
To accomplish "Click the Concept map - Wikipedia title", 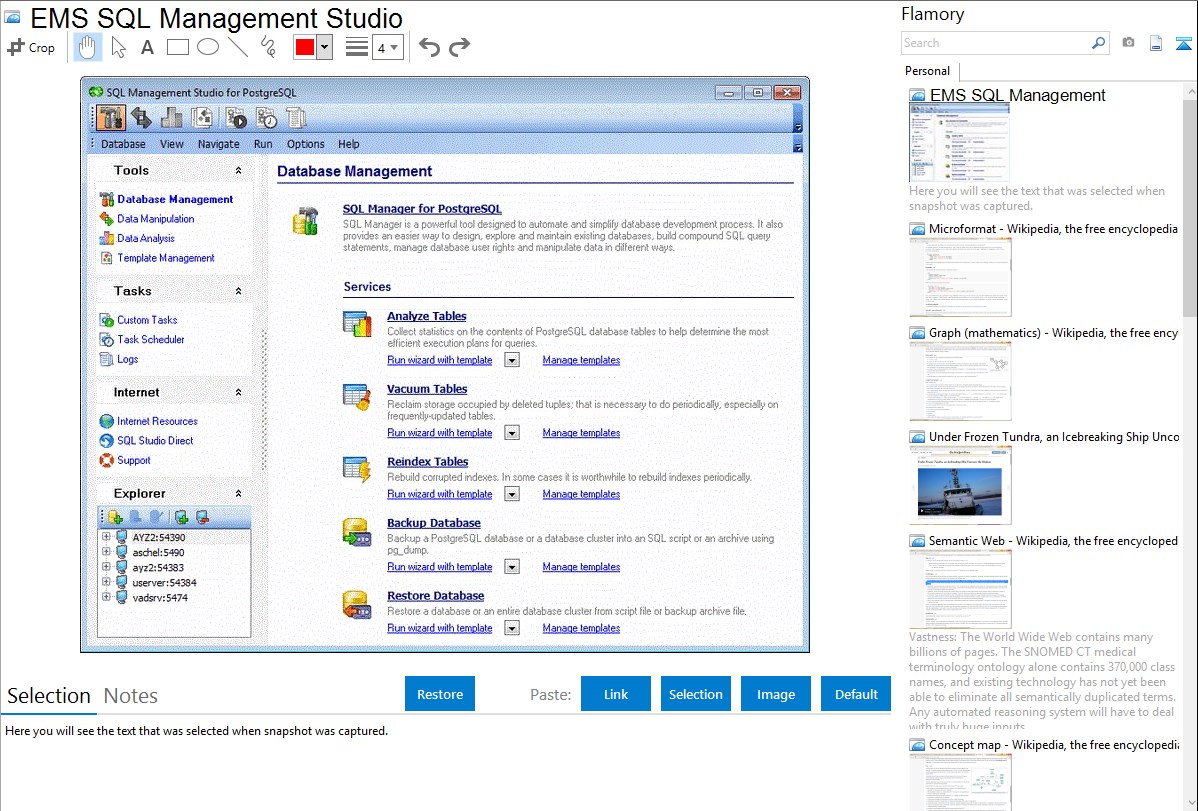I will click(1053, 744).
